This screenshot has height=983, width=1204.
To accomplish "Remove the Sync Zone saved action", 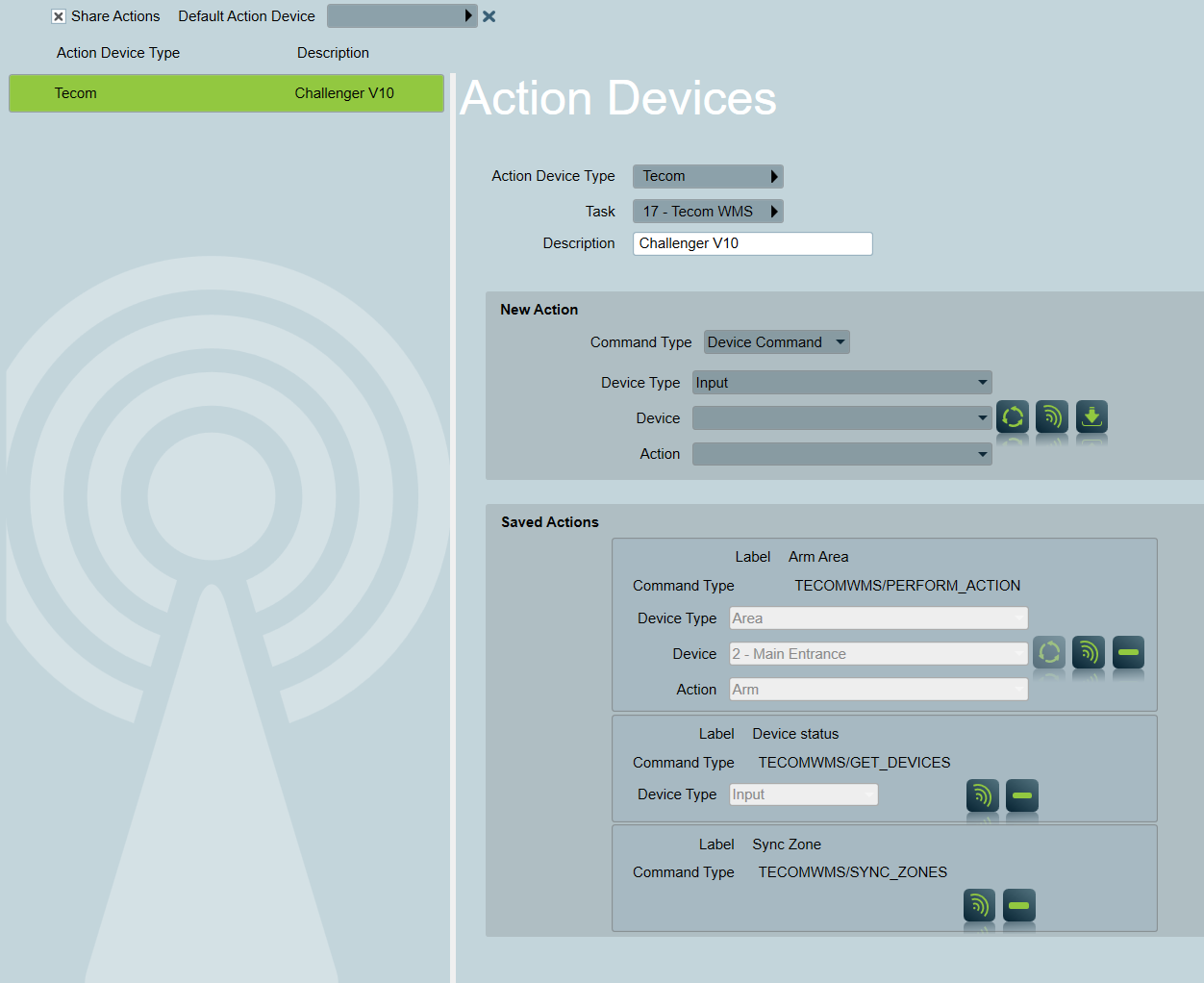I will (x=1019, y=905).
